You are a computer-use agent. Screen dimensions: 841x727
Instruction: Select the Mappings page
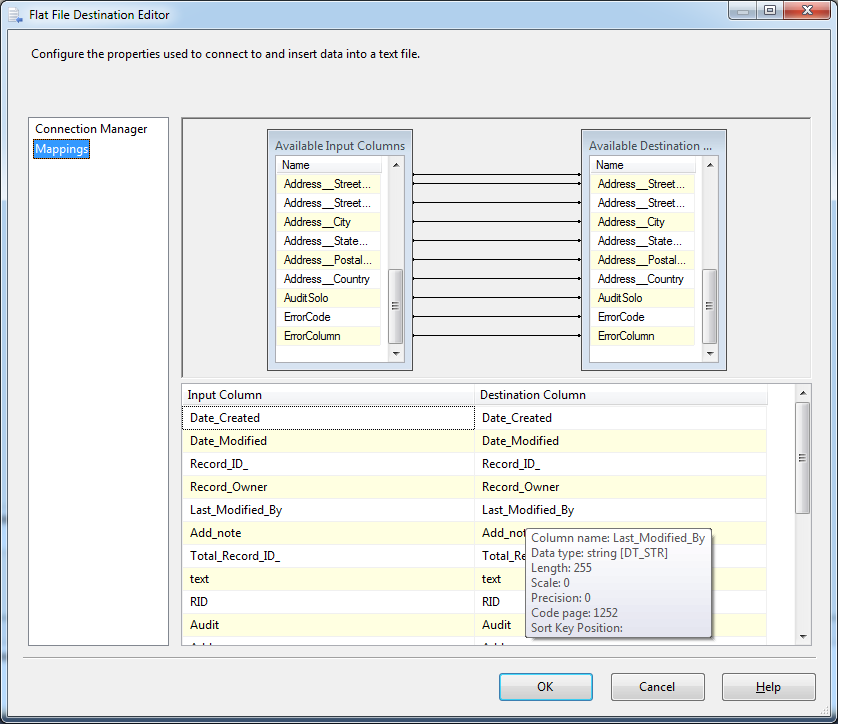[x=62, y=149]
